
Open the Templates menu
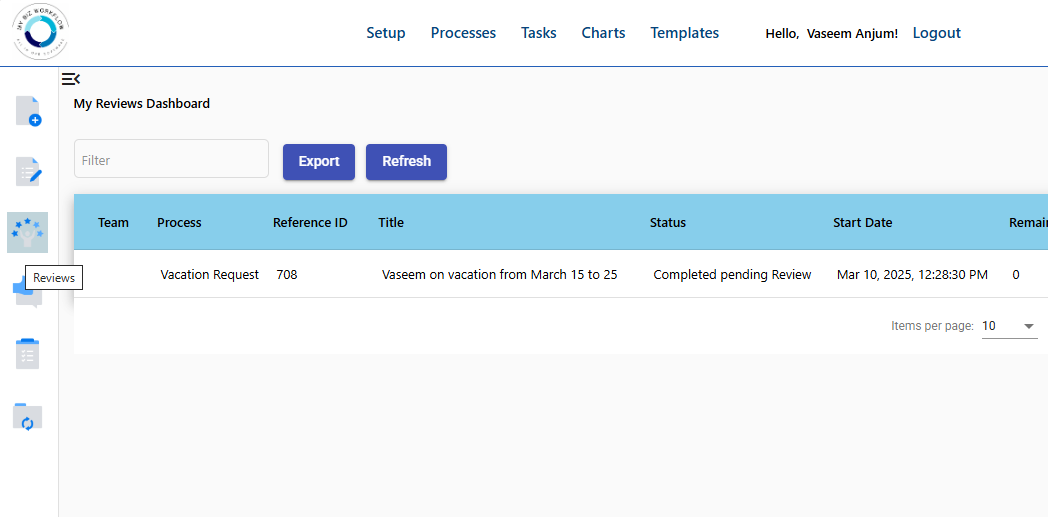pos(684,33)
